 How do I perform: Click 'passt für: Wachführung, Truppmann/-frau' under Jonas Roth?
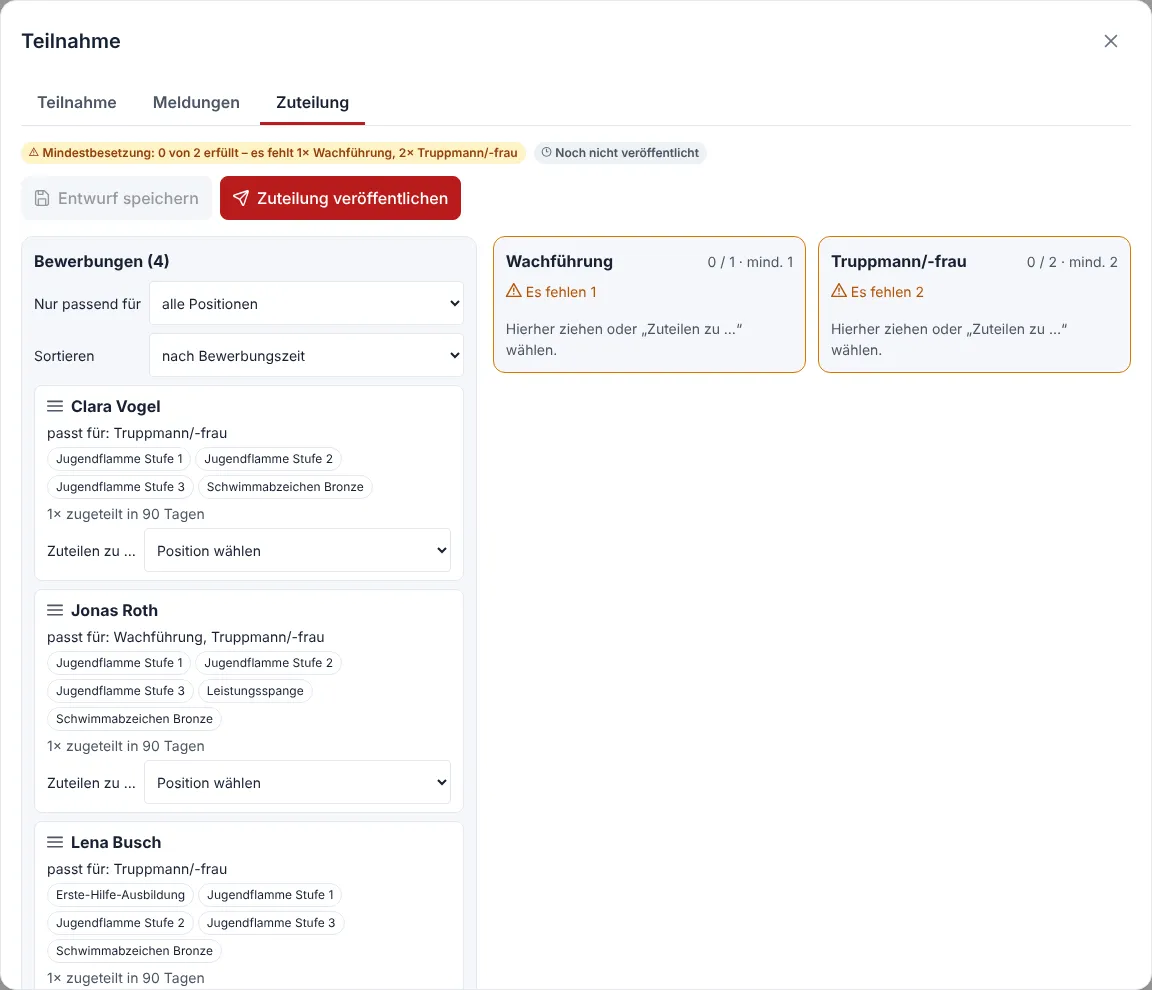(186, 637)
